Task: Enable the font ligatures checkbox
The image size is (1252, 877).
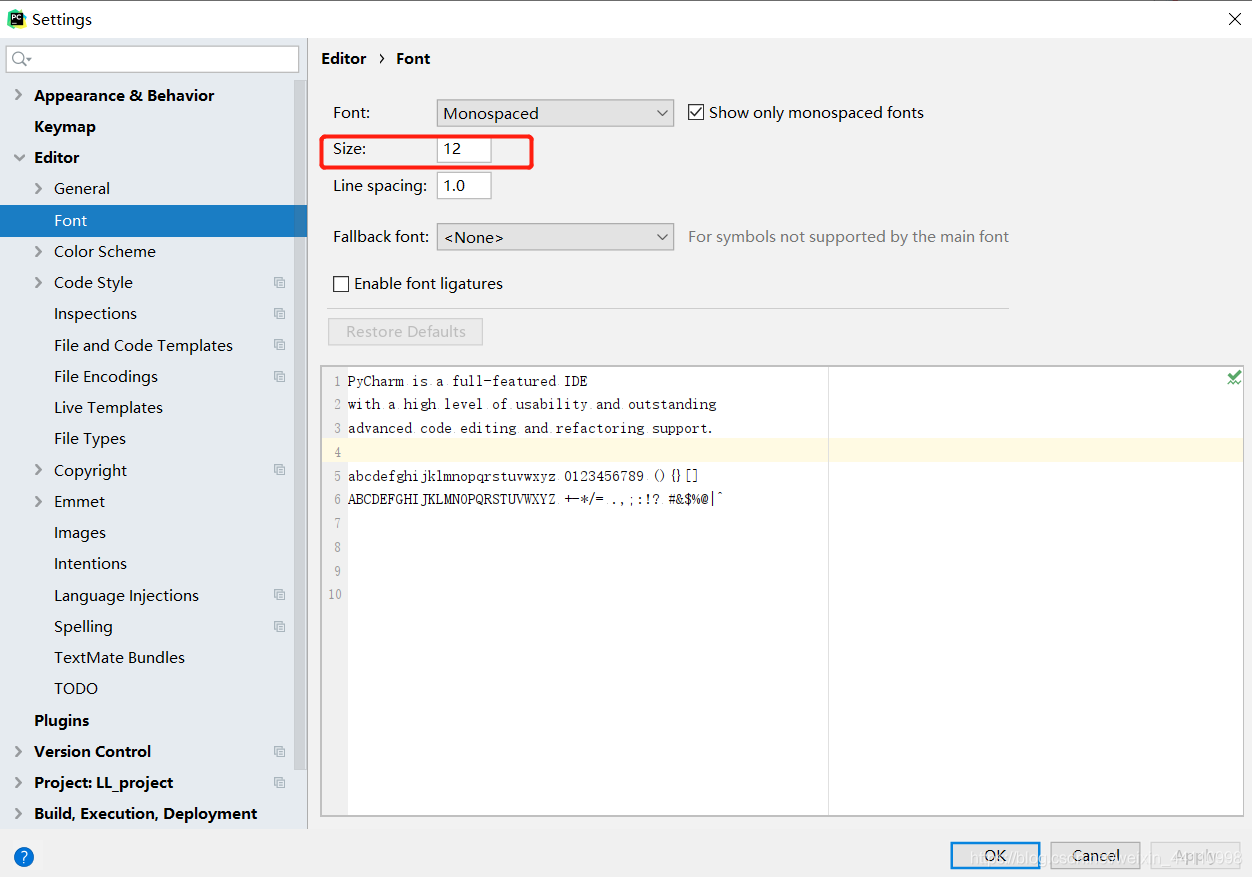Action: (341, 284)
